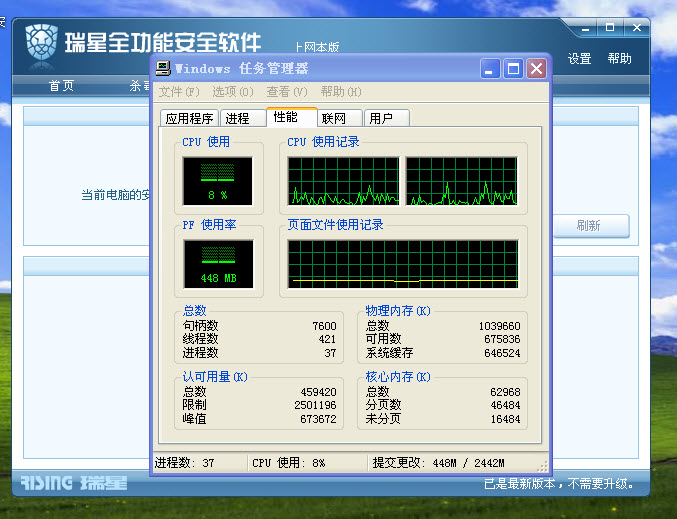
Task: Click the 核心内存(K) group label
Action: (398, 377)
